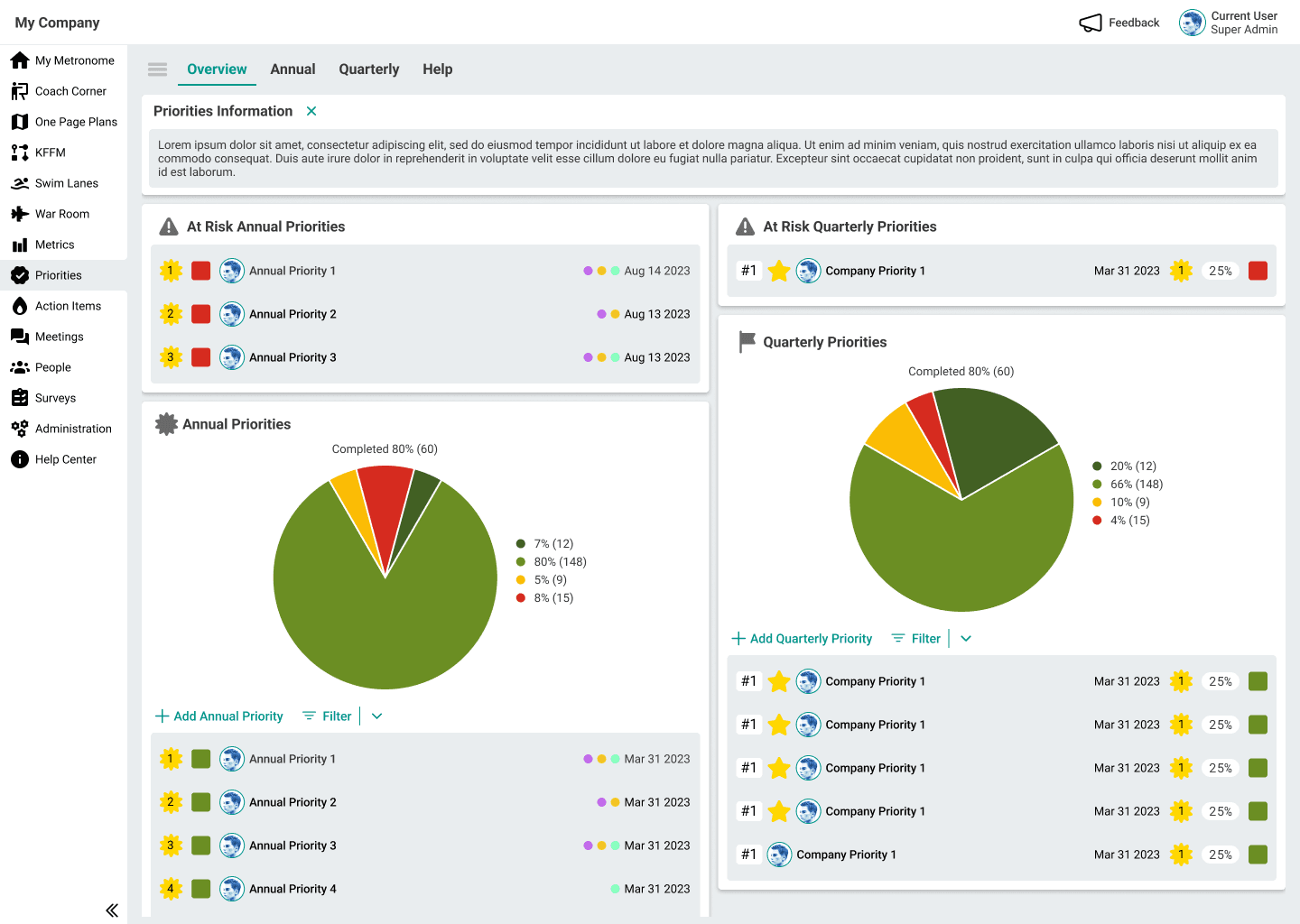Open the Quarterly tab
The image size is (1300, 924).
368,69
